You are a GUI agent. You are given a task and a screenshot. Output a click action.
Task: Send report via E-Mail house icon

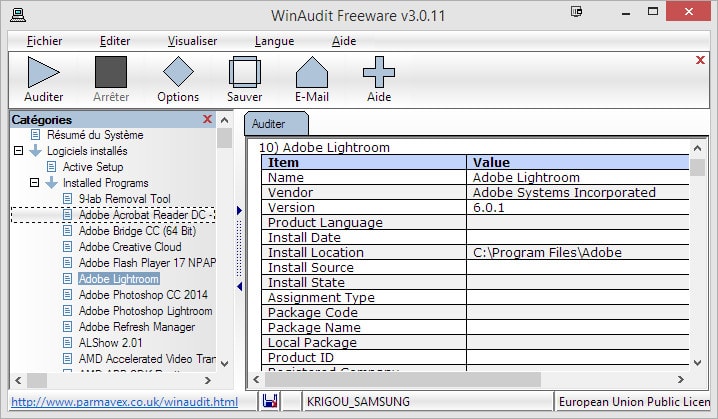point(312,71)
